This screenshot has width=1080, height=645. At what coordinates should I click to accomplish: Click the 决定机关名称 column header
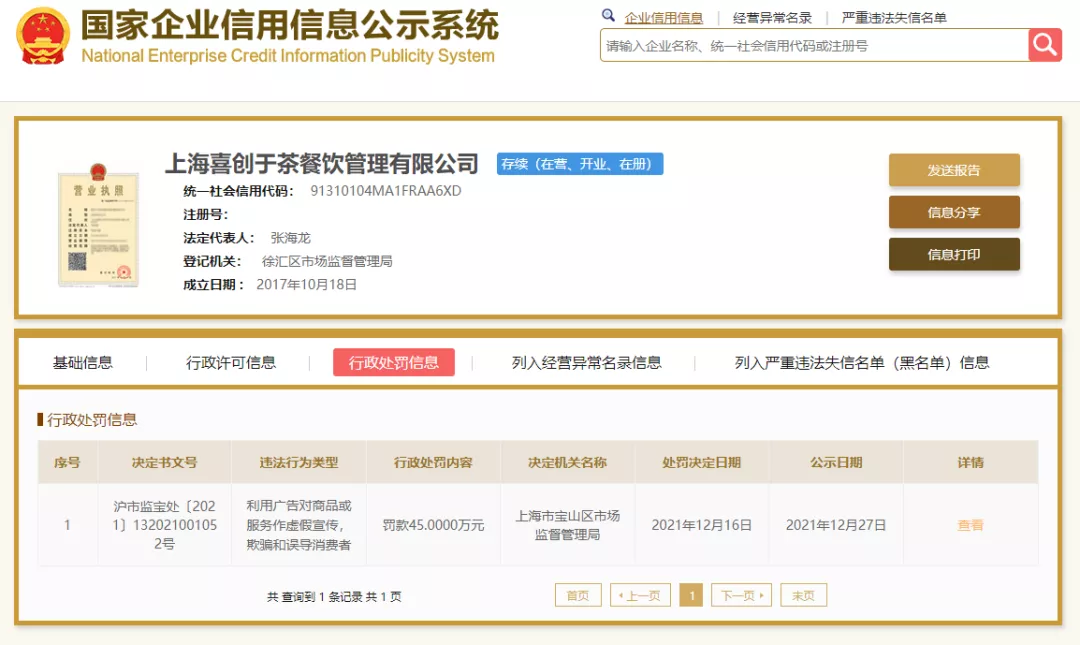568,462
